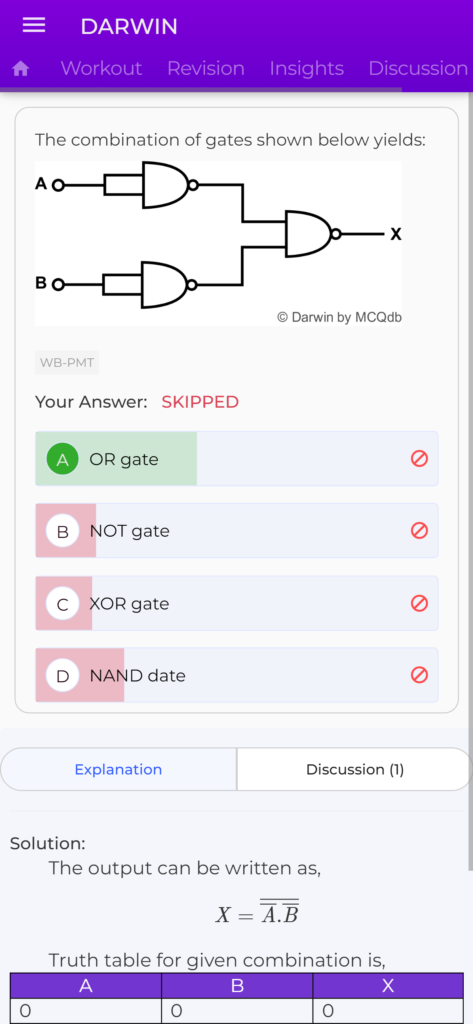This screenshot has height=1024, width=473.
Task: Tap the DARWIN app title
Action: (129, 26)
